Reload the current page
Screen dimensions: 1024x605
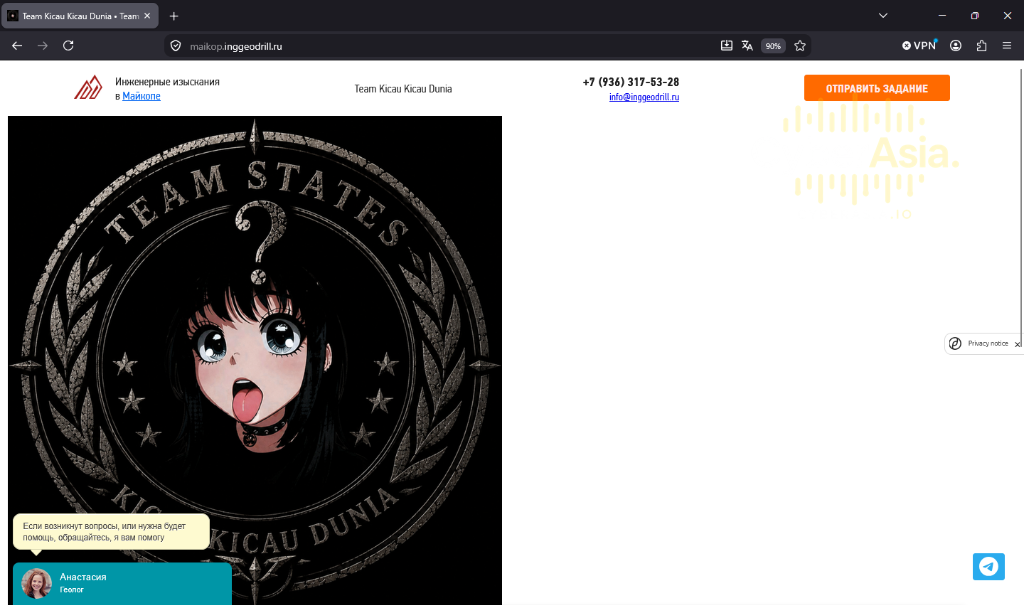pos(68,46)
